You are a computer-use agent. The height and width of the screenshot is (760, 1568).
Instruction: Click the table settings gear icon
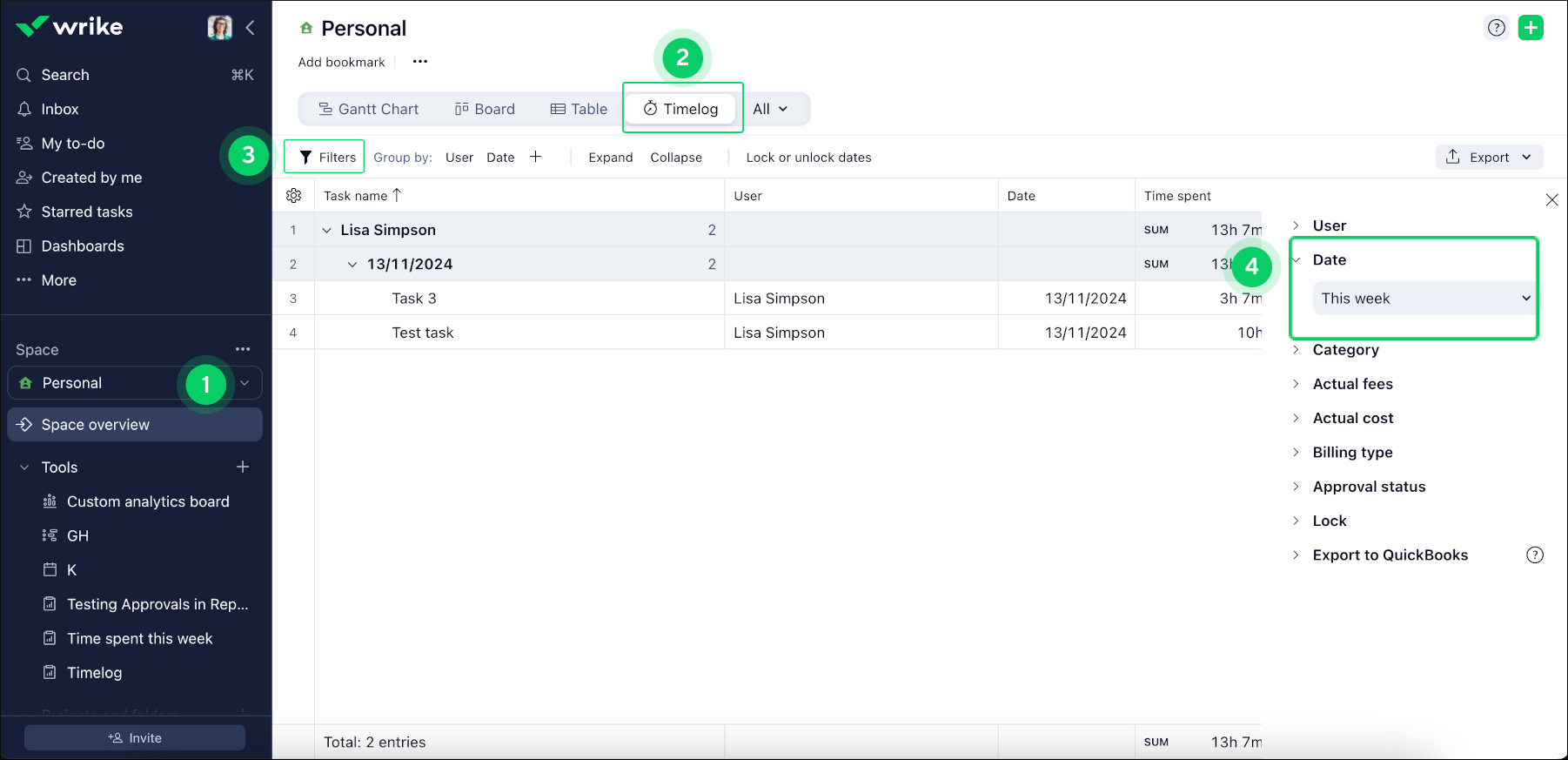(x=293, y=196)
